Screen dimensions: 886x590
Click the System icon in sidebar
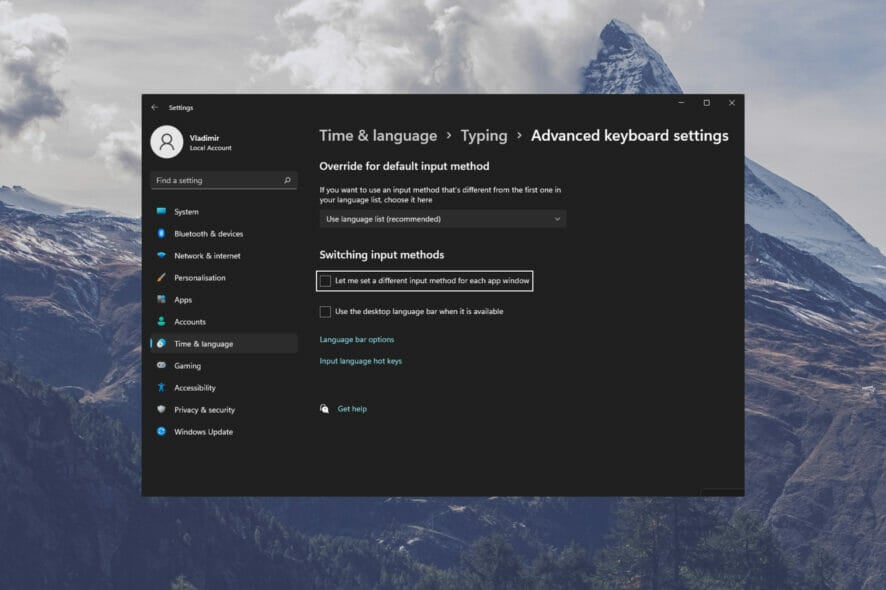pyautogui.click(x=161, y=212)
